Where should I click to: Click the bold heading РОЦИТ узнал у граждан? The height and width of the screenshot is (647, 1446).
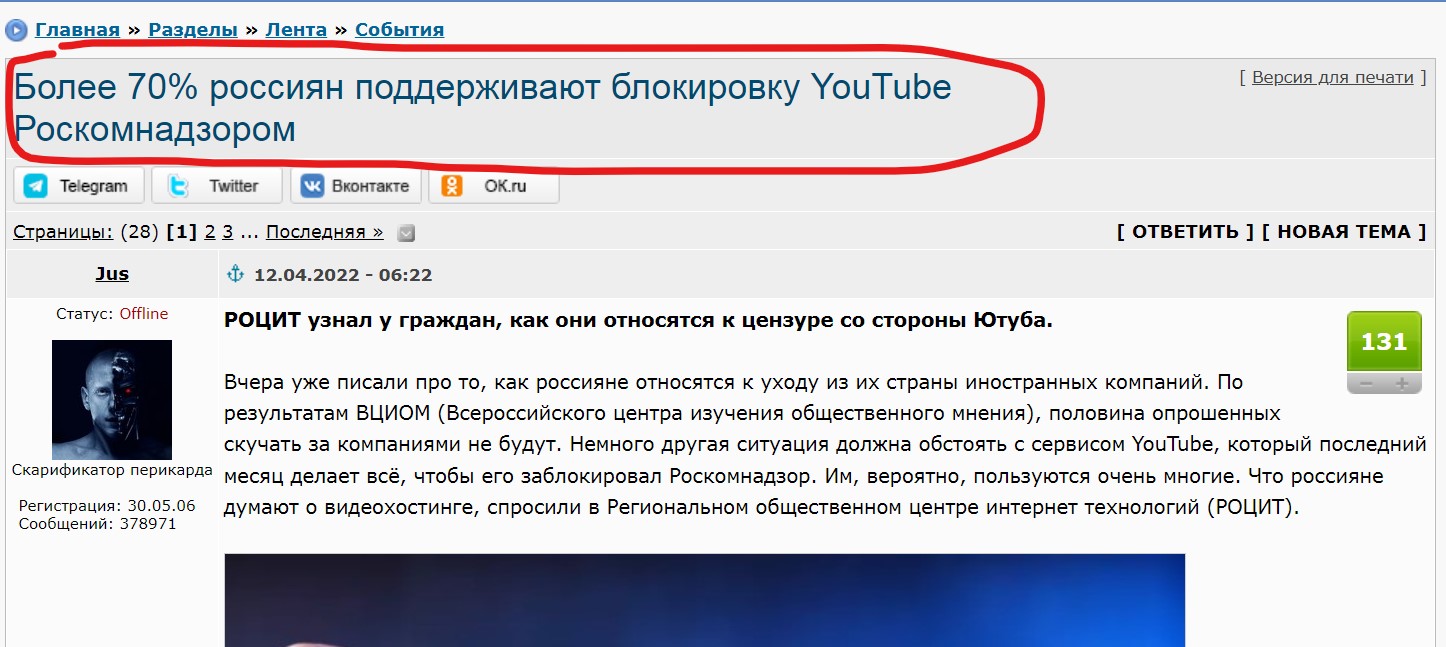click(x=639, y=321)
